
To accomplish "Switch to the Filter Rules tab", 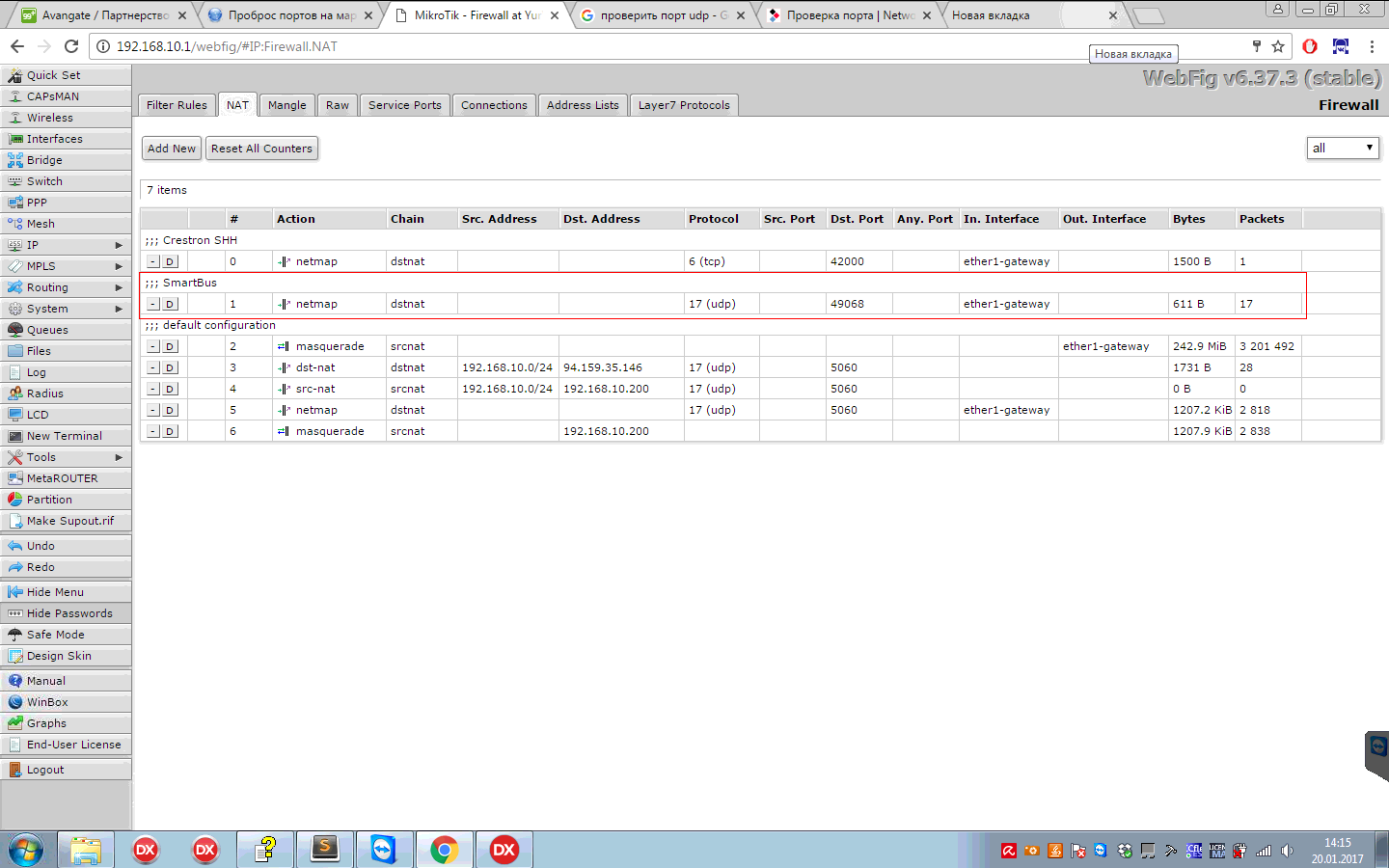I will 177,105.
